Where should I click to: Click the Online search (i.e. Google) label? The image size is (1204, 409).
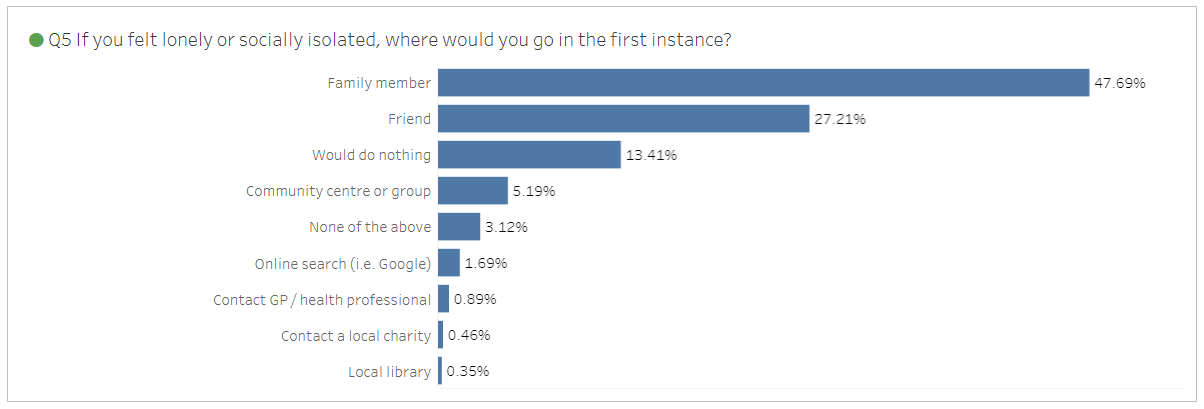(x=343, y=263)
